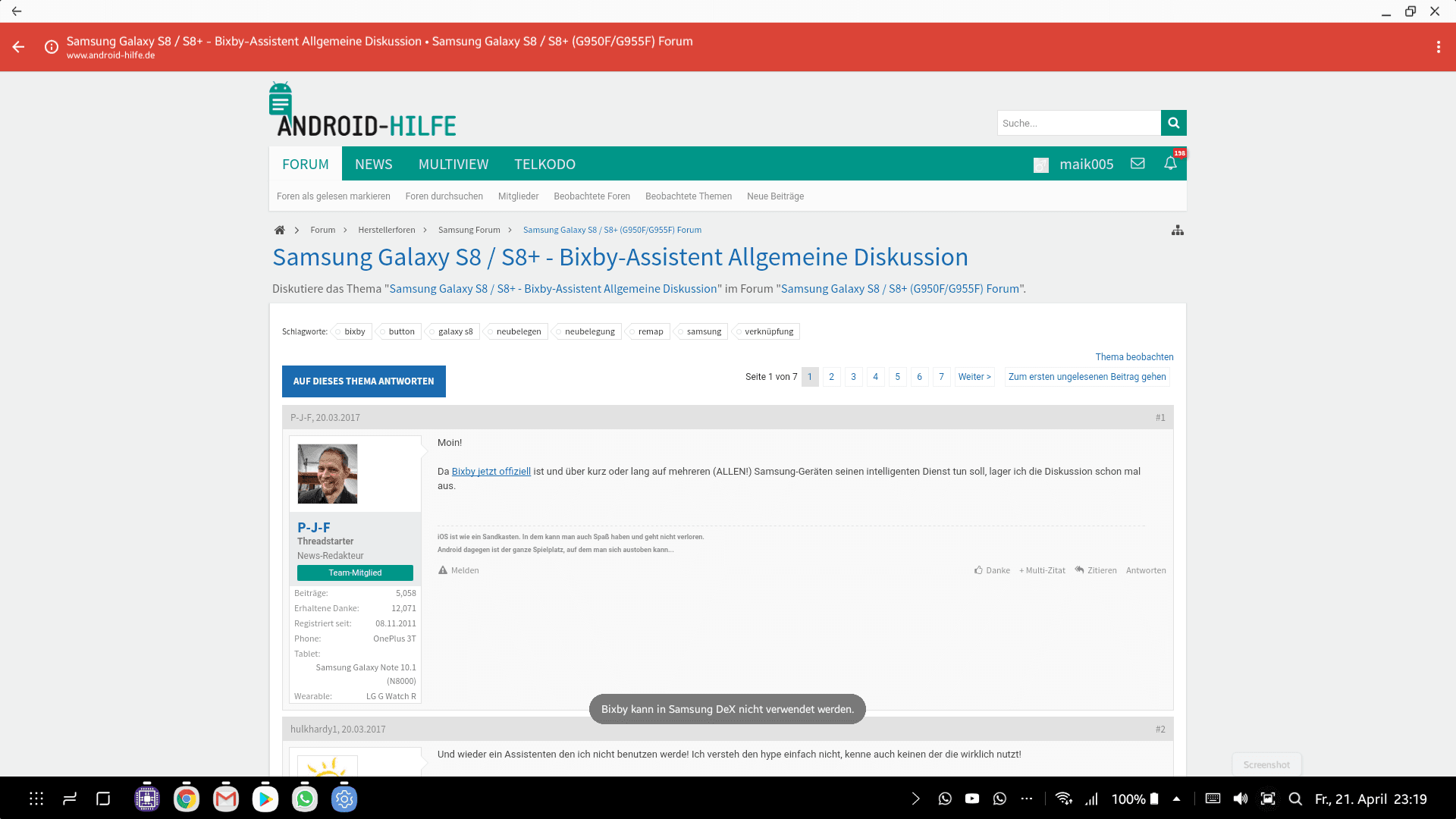Open Samsung Forum breadcrumb
The width and height of the screenshot is (1456, 819).
469,230
